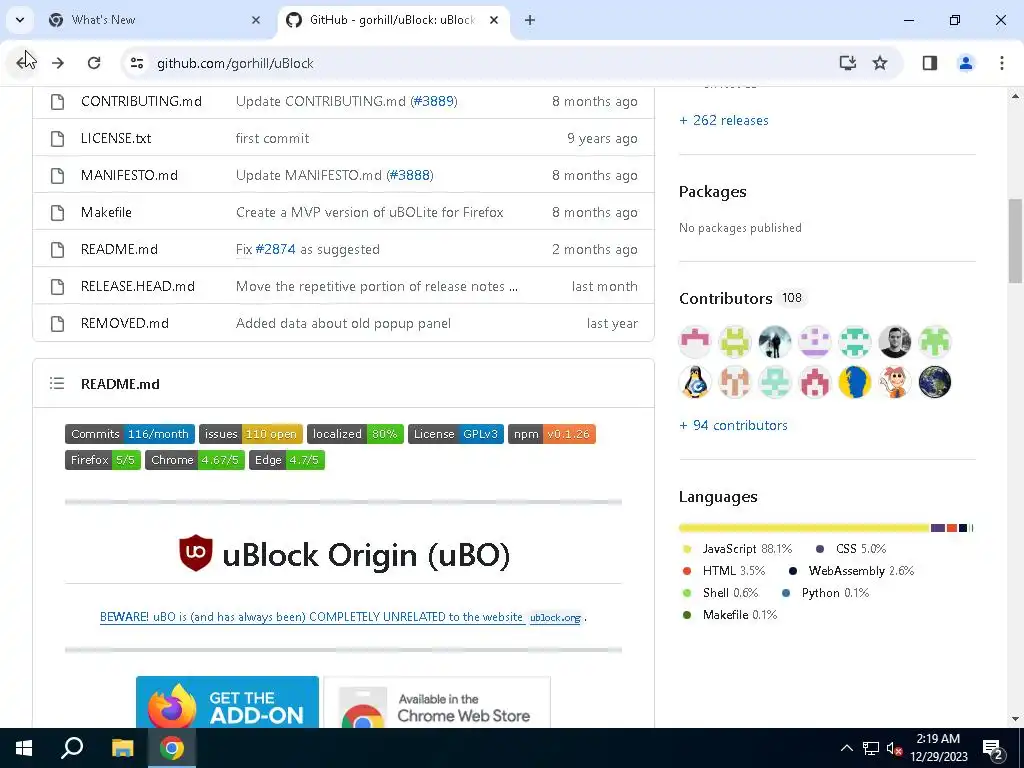Open MANIFESTO.md file
The width and height of the screenshot is (1024, 768).
129,175
